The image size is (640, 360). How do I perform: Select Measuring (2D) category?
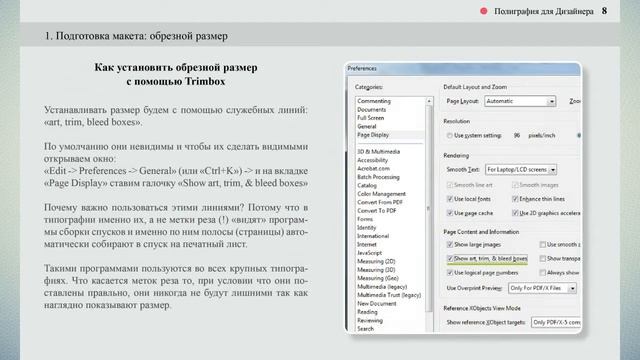point(376,261)
